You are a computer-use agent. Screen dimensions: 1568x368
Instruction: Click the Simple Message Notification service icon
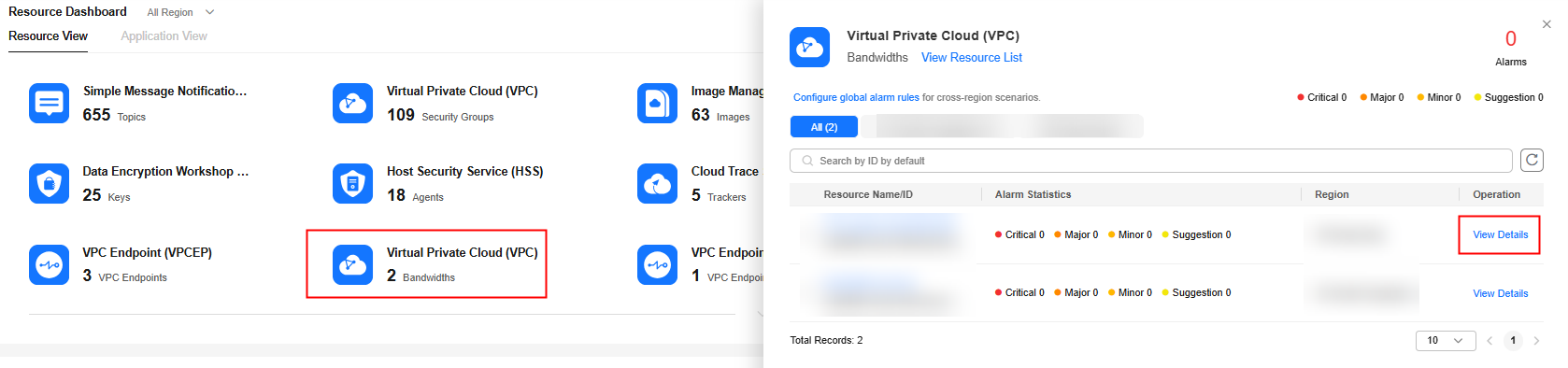(49, 103)
